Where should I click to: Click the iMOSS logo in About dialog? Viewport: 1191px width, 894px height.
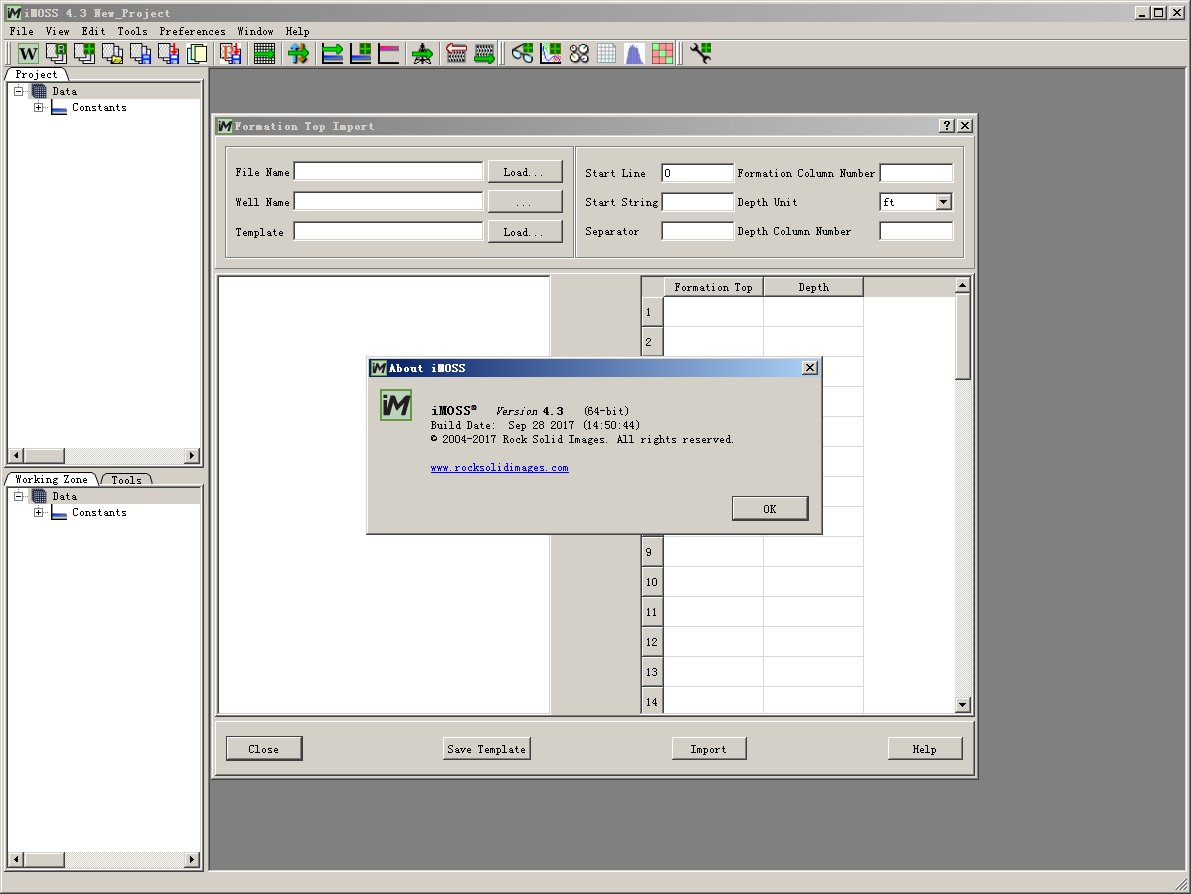coord(396,405)
